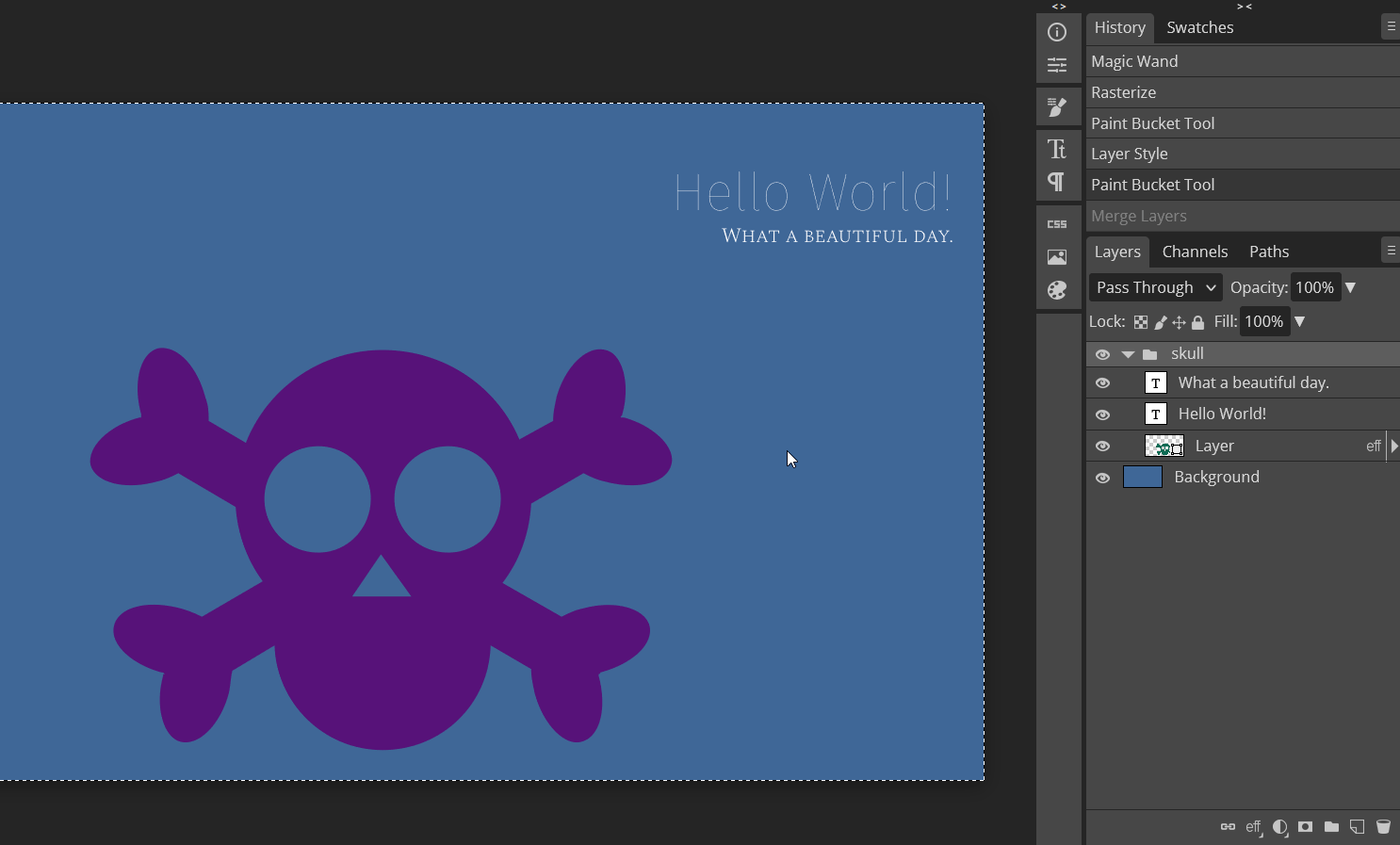1400x845 pixels.
Task: Revert to the Magic Wand history state
Action: click(1134, 60)
